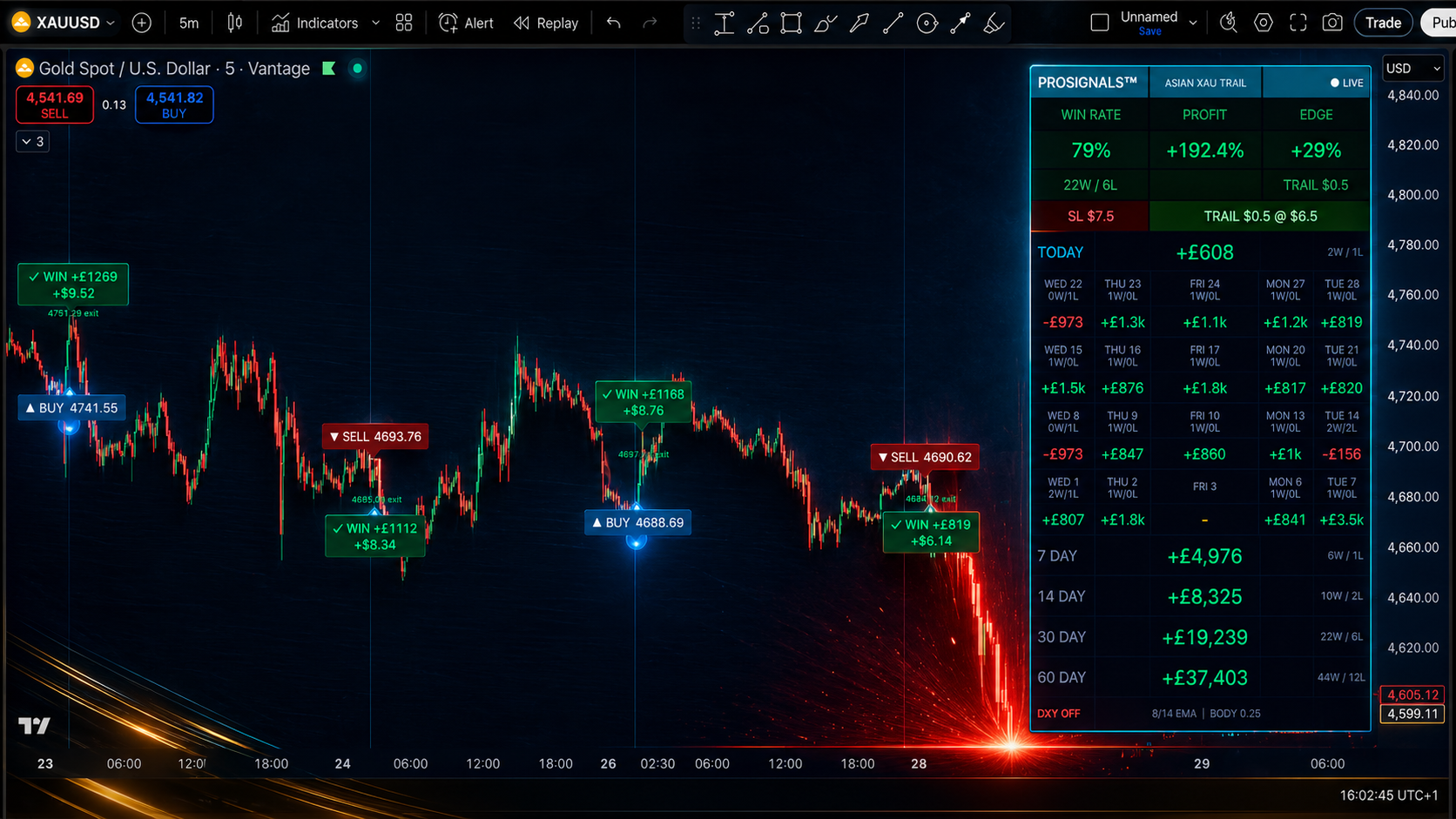Click the 16:02:45 UTC+1 timezone clock

pos(1389,795)
